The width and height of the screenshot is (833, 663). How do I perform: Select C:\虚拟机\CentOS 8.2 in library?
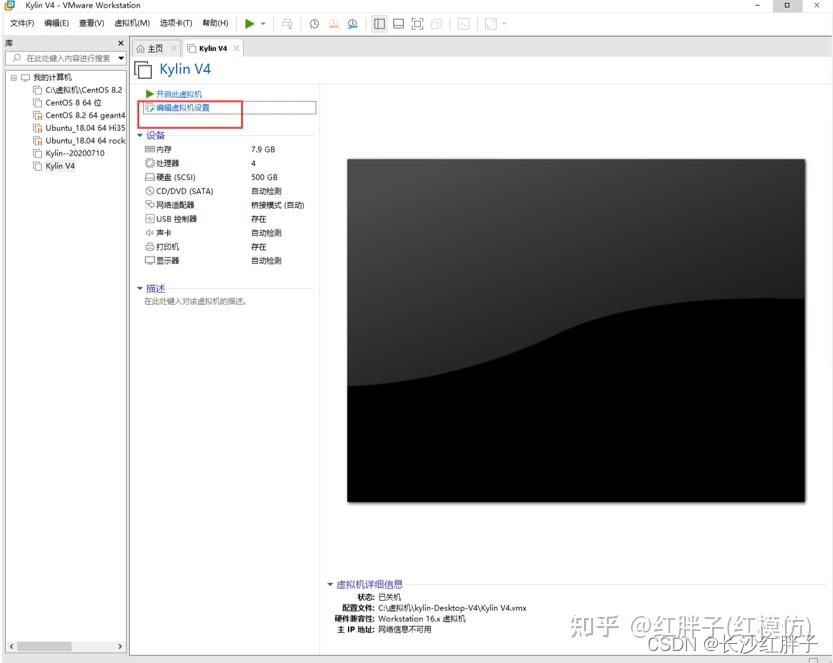pyautogui.click(x=78, y=90)
